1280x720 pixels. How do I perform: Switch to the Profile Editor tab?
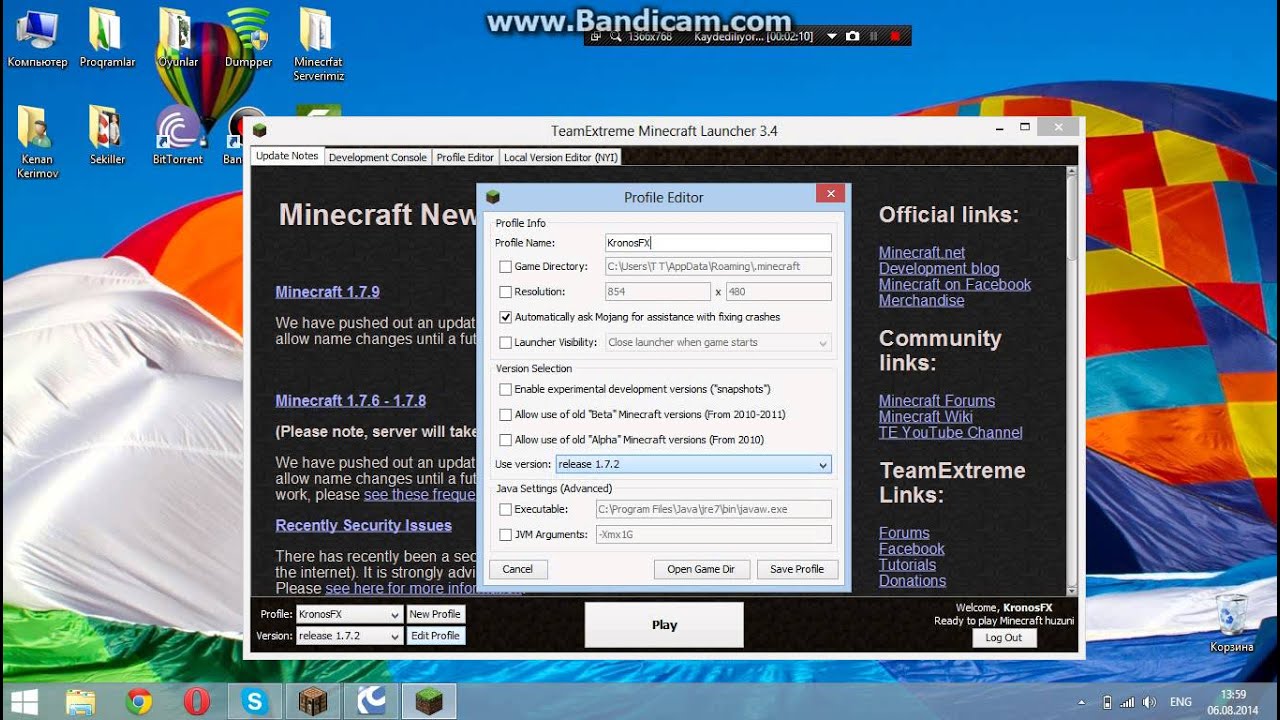tap(465, 157)
